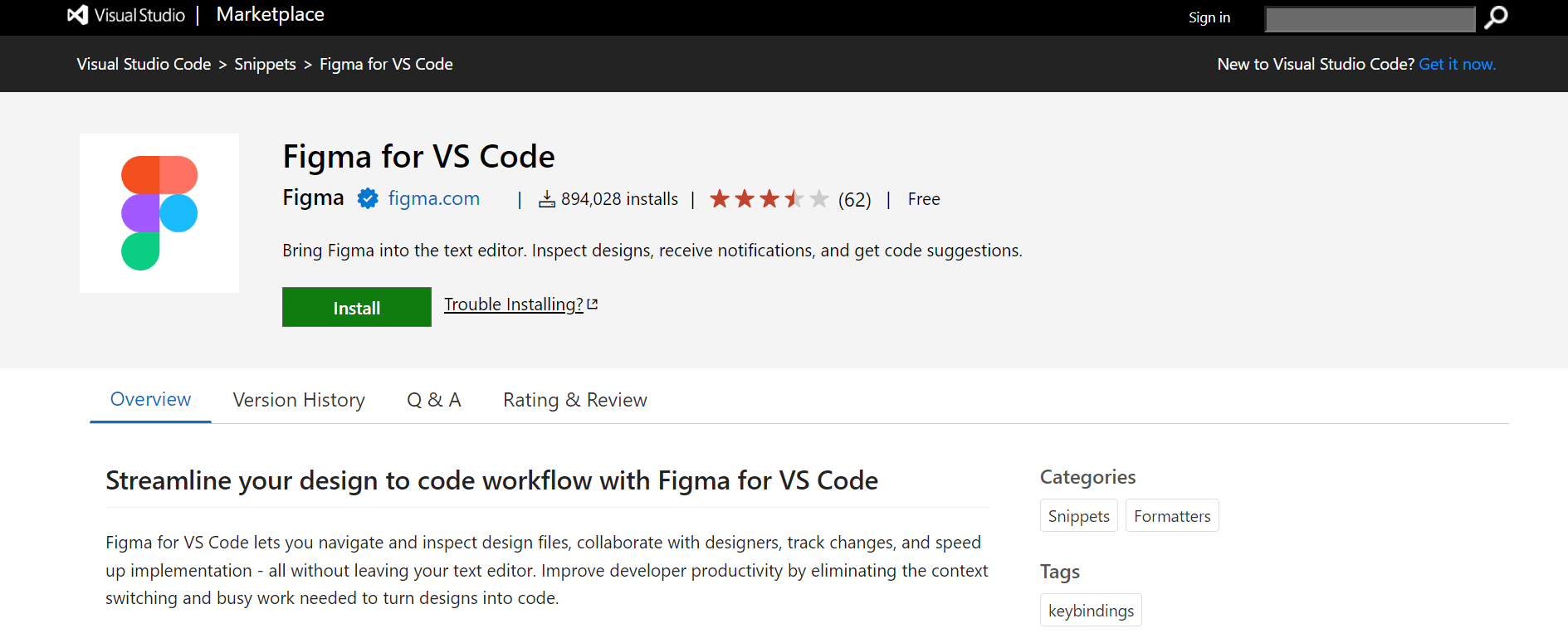The width and height of the screenshot is (1568, 643).
Task: Click the Figma extension logo image
Action: 159,213
